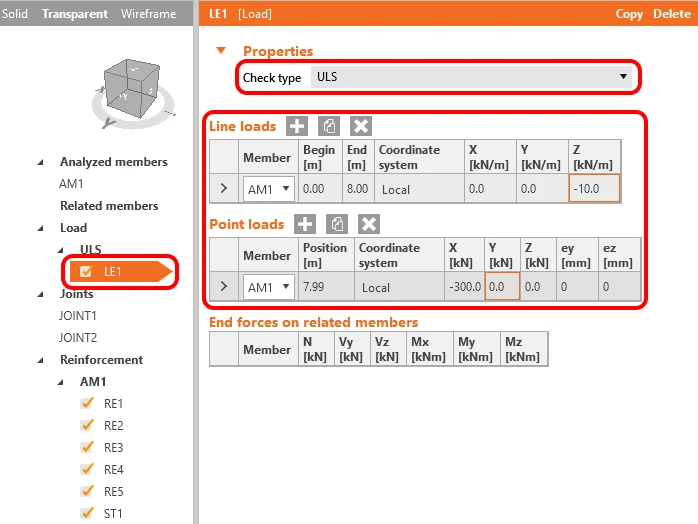
Task: Click line load Coordinate system Local cell
Action: click(419, 189)
